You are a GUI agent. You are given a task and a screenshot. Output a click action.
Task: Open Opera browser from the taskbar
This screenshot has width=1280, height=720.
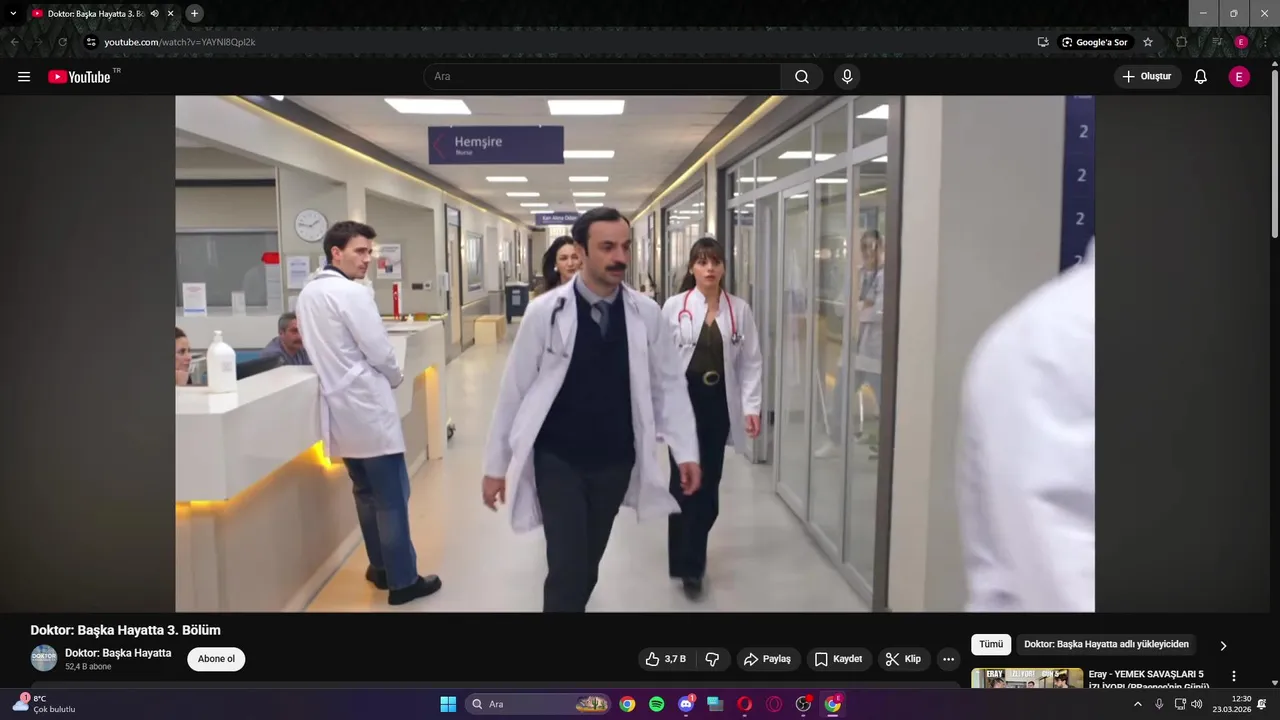click(x=745, y=704)
